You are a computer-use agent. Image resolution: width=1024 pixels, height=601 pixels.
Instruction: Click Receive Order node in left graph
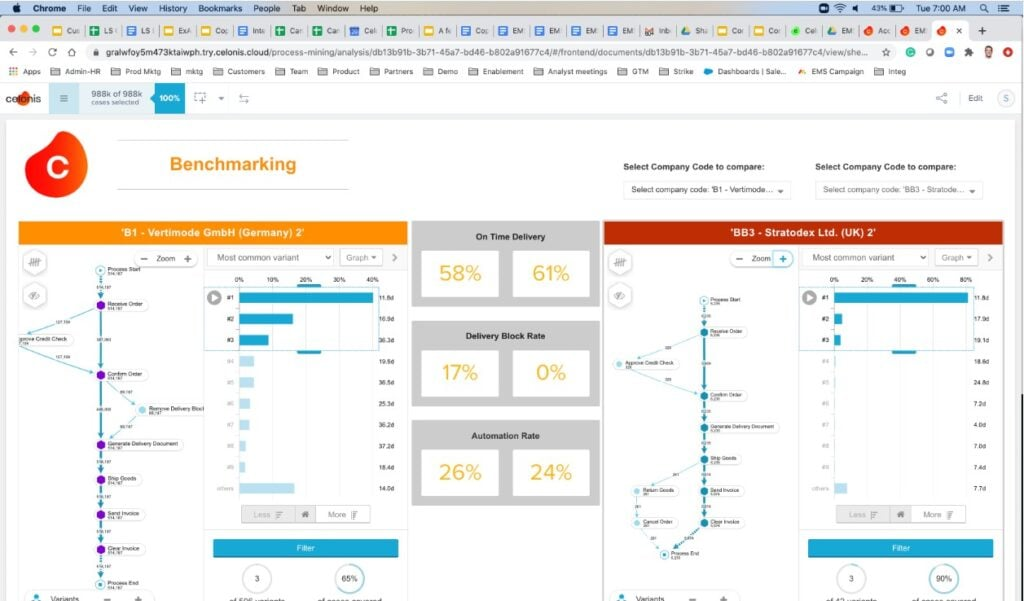tap(101, 305)
